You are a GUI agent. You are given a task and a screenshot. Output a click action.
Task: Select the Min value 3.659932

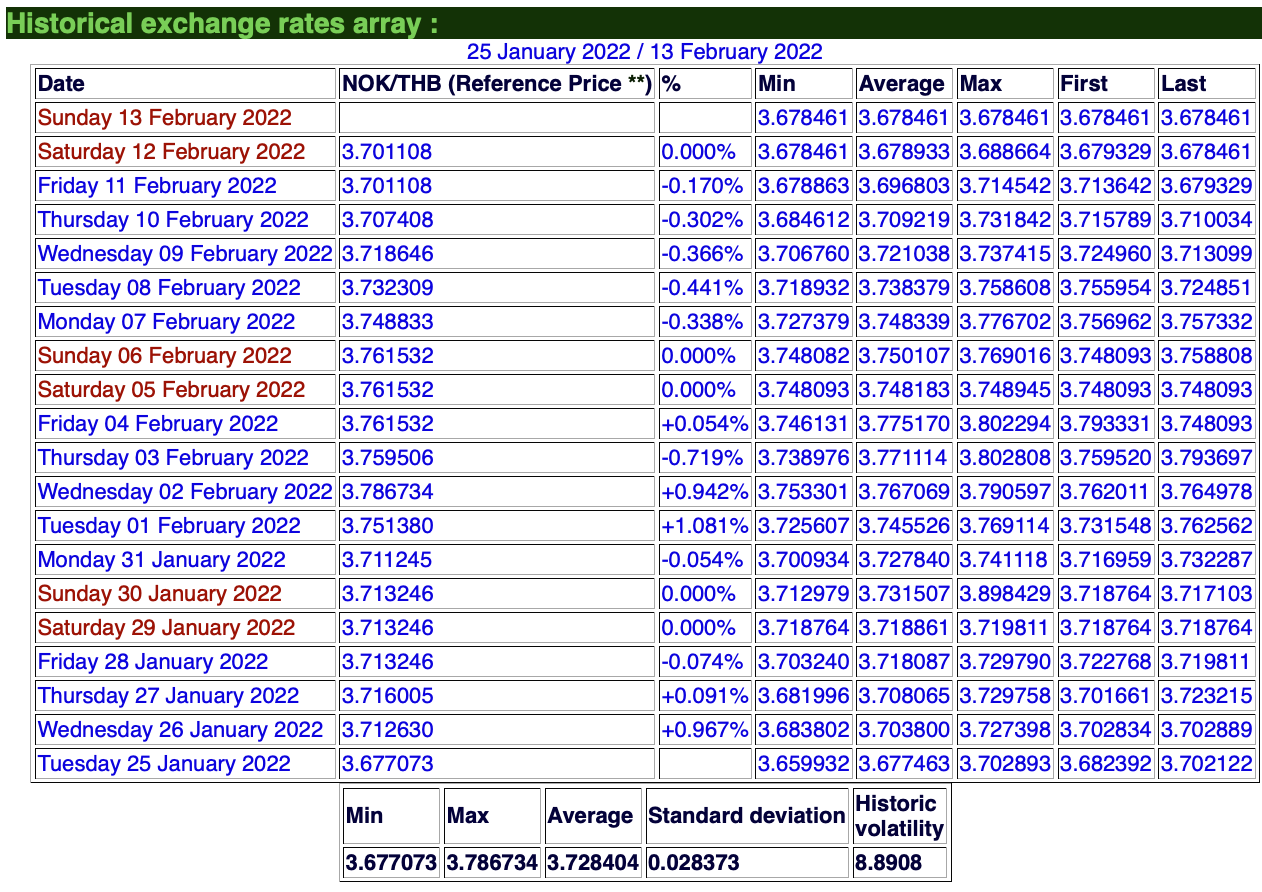coord(803,764)
